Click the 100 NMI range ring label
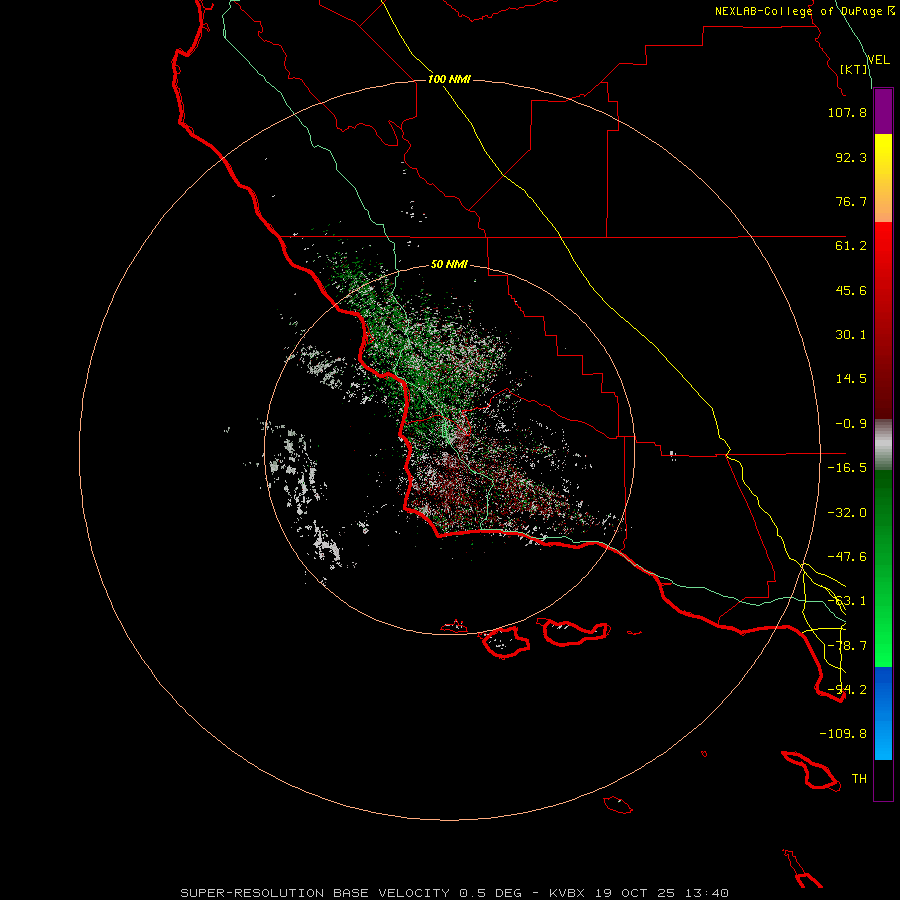This screenshot has width=900, height=900. pos(449,79)
